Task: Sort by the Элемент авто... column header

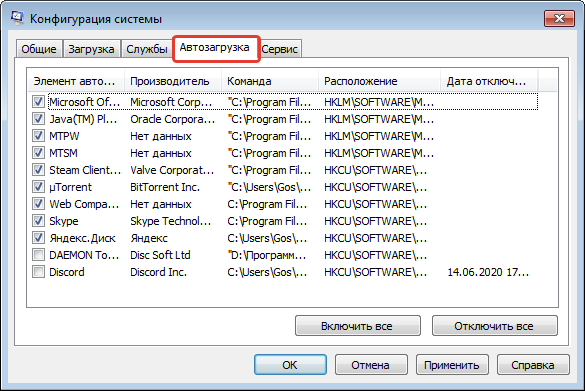Action: coord(76,81)
